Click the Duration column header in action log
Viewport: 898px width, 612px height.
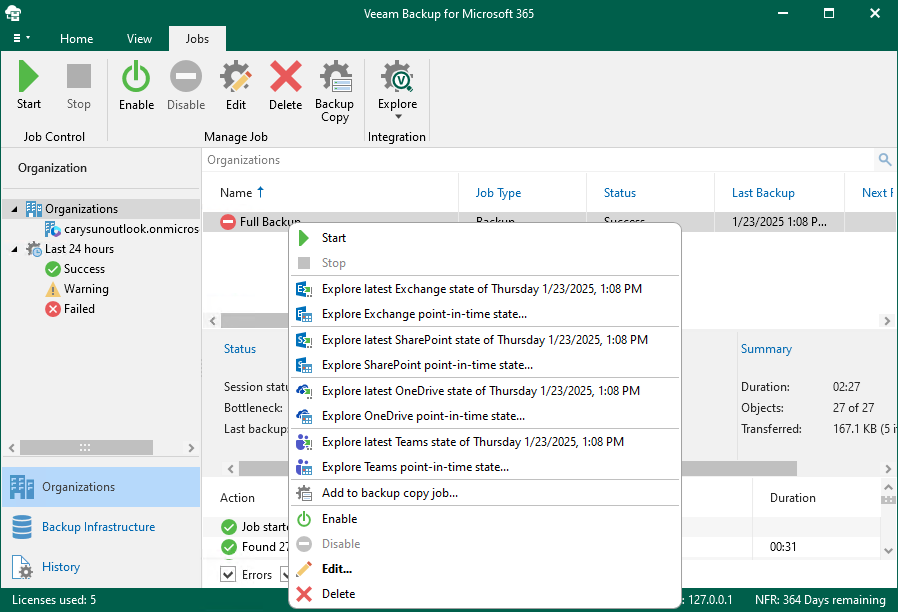pyautogui.click(x=793, y=498)
